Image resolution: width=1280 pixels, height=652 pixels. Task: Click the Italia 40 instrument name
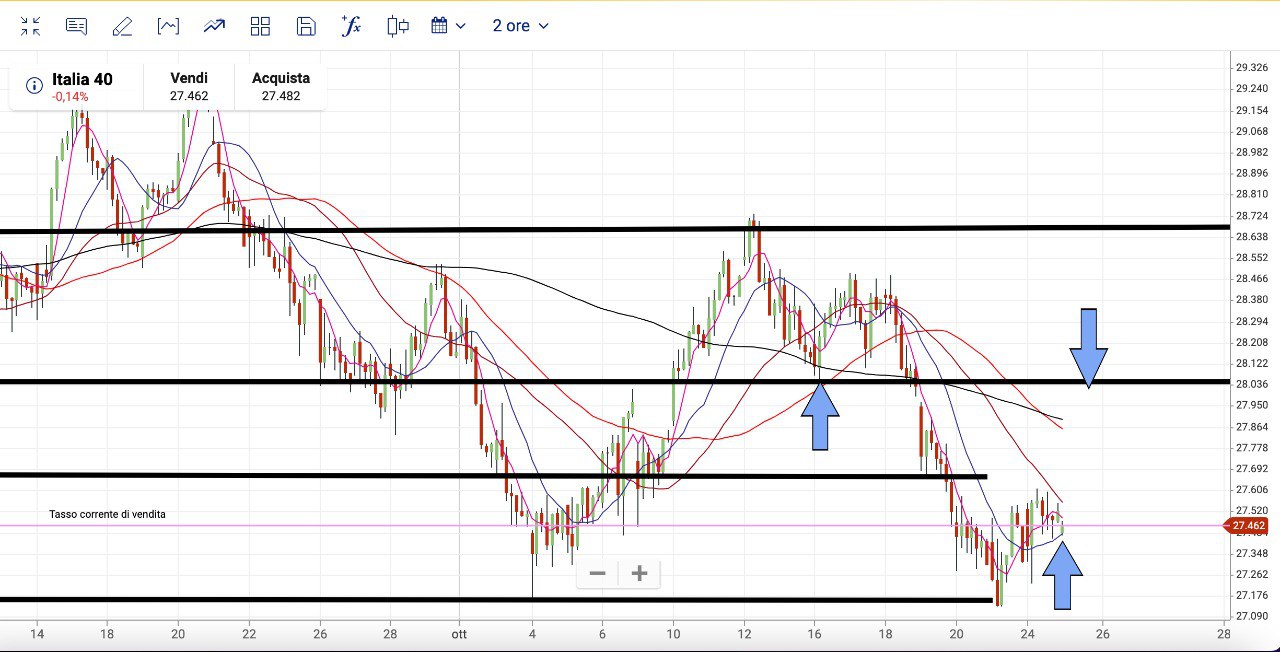tap(82, 79)
